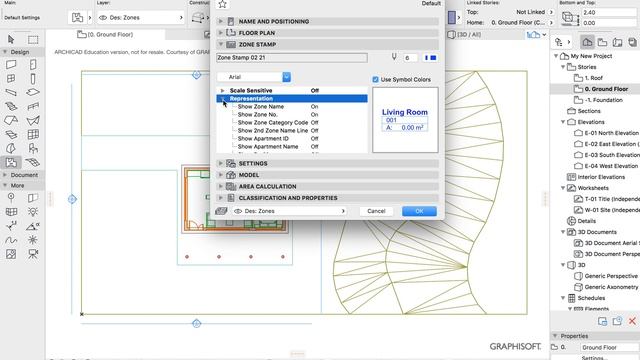640x360 pixels.
Task: Select the Camera tool
Action: 33,254
